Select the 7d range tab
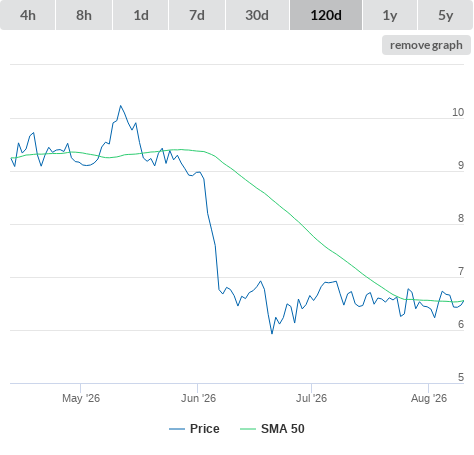 point(197,15)
